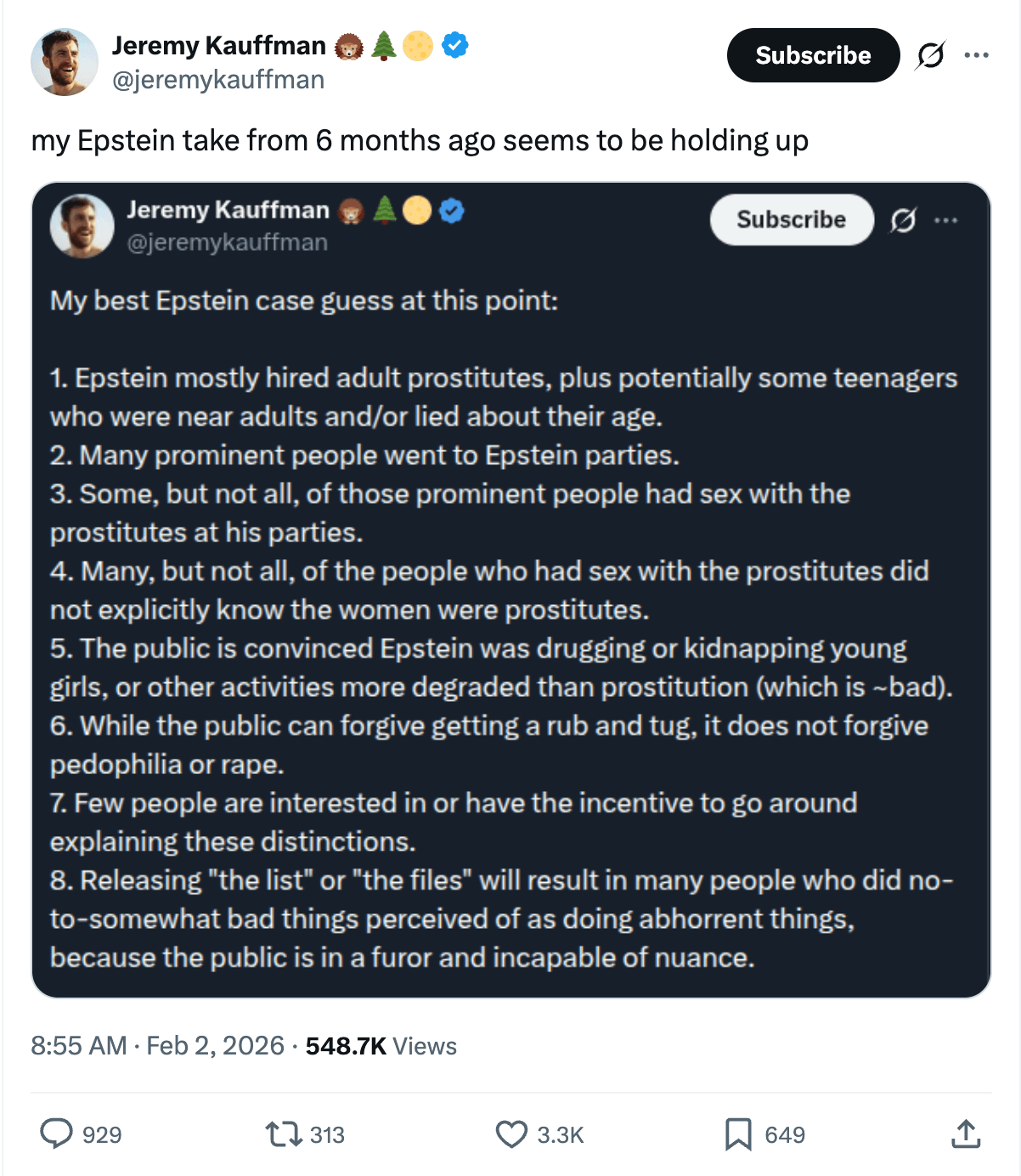This screenshot has width=1021, height=1176.
Task: Click the Grok icon inside the quoted tweet
Action: [x=903, y=220]
